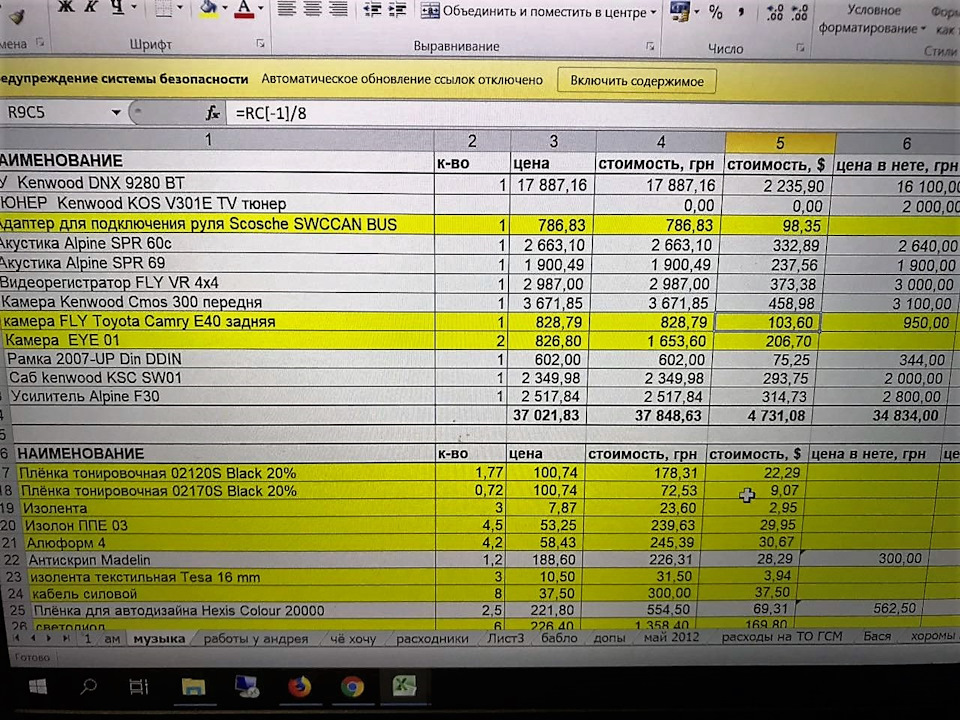Click Объединить и поместить в центре
960x720 pixels.
[x=533, y=12]
